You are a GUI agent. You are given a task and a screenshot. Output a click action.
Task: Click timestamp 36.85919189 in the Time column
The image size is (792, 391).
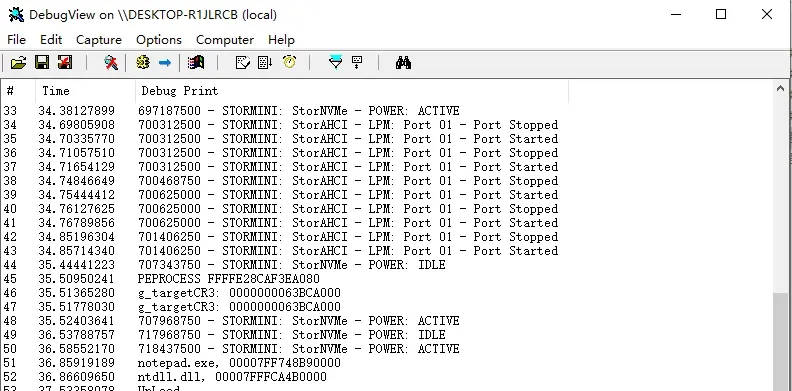(76, 363)
